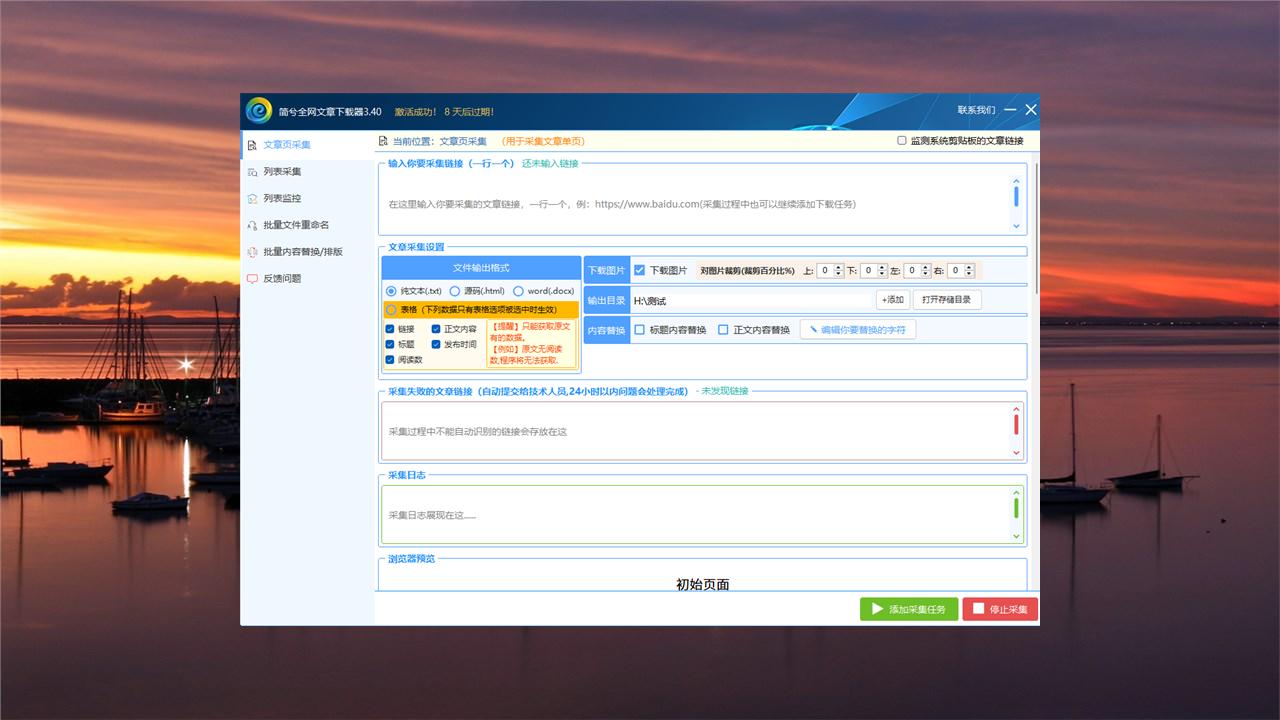Uncheck the 下载图片 checkbox
The height and width of the screenshot is (720, 1280).
pyautogui.click(x=640, y=270)
